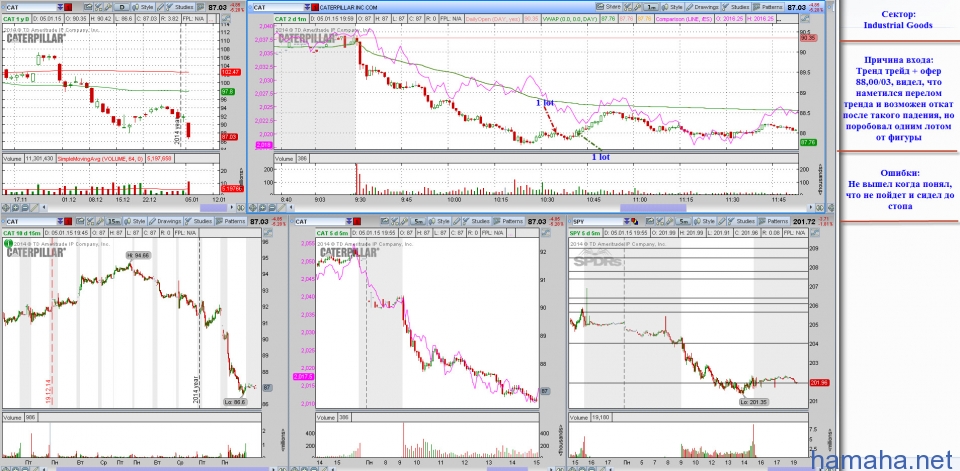Click symbol field SPY in bottom-right chart
The width and height of the screenshot is (960, 471).
(x=597, y=221)
